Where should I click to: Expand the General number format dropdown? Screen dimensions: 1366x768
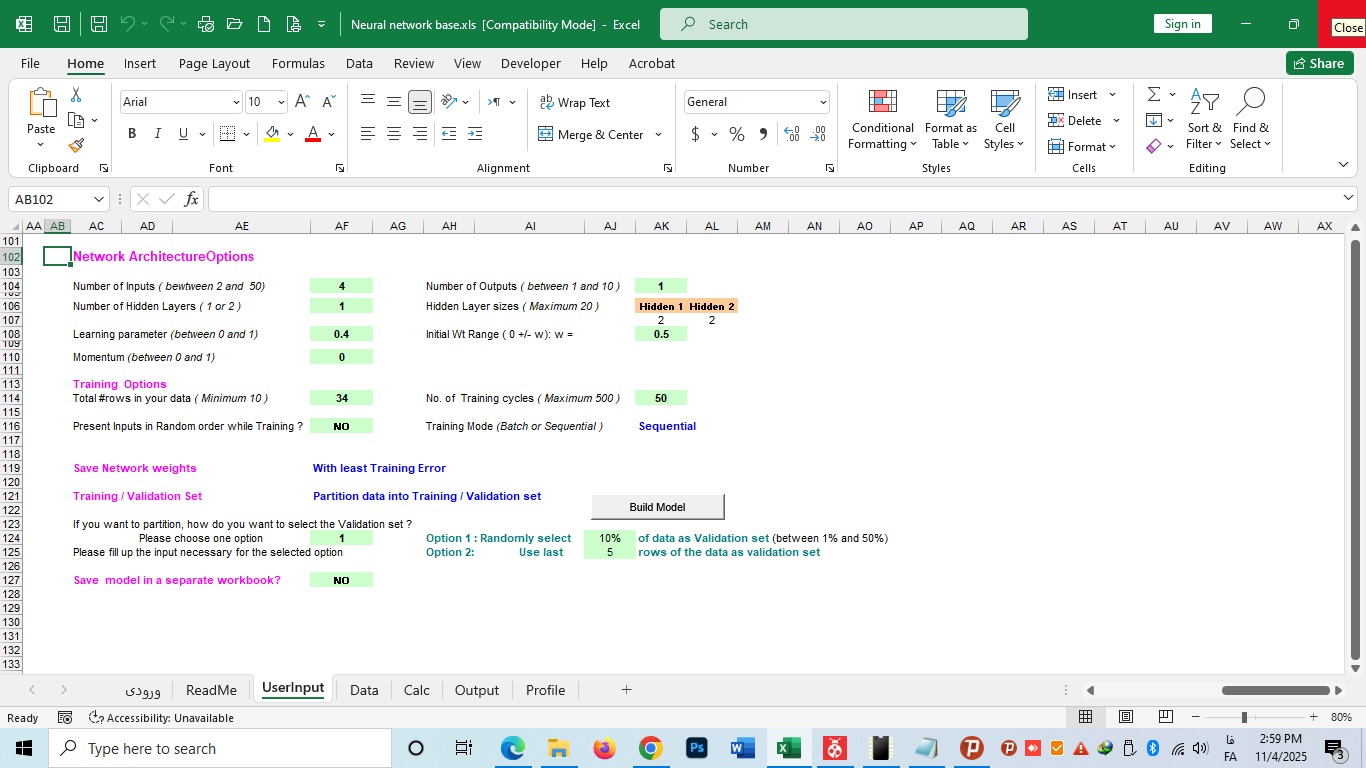pyautogui.click(x=823, y=102)
